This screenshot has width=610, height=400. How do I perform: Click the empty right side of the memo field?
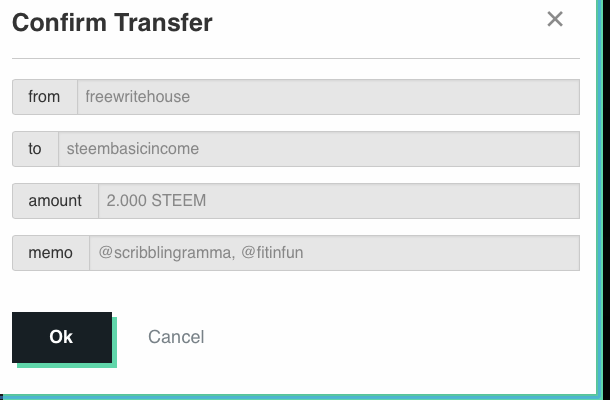pos(440,253)
